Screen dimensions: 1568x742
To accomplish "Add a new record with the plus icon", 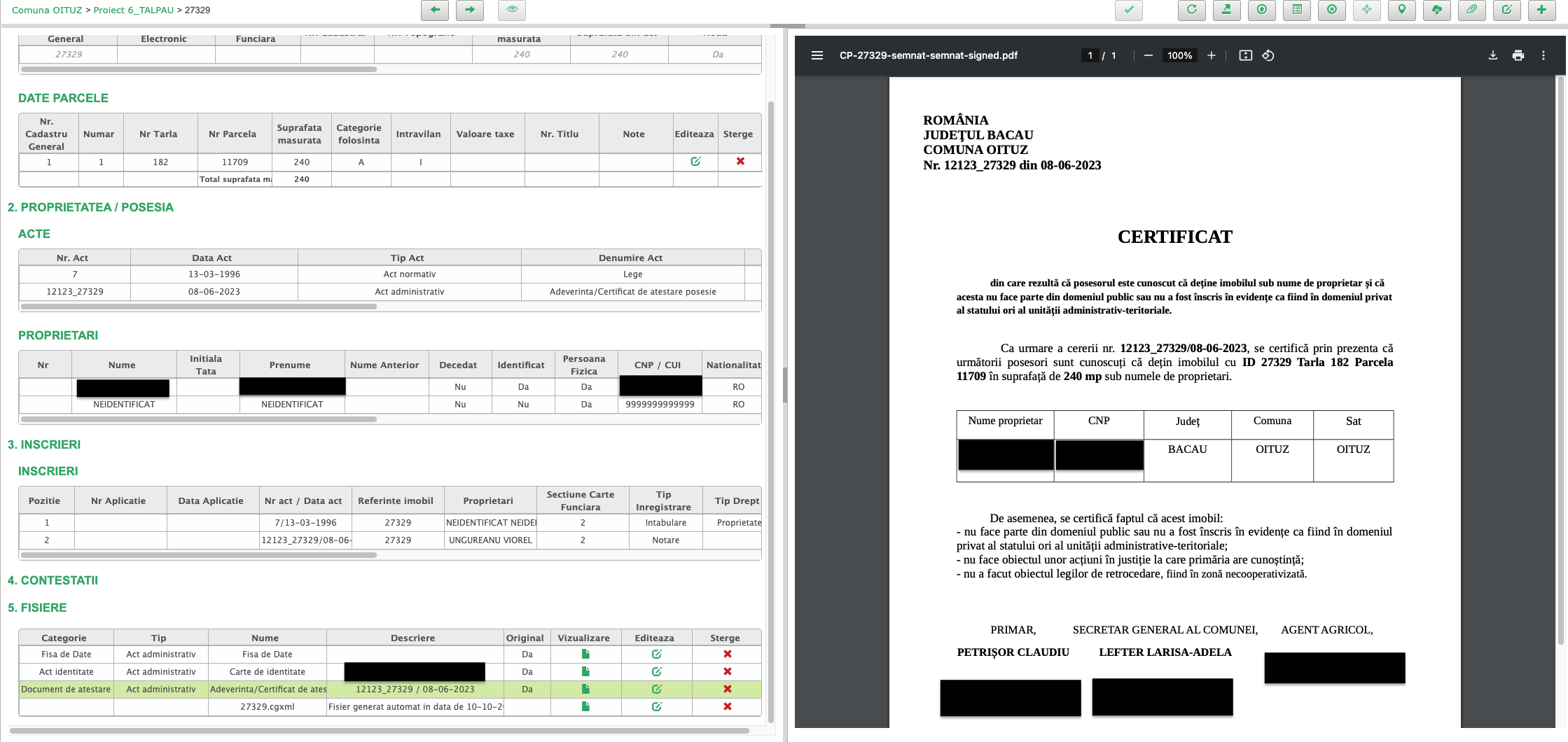I will (1541, 10).
